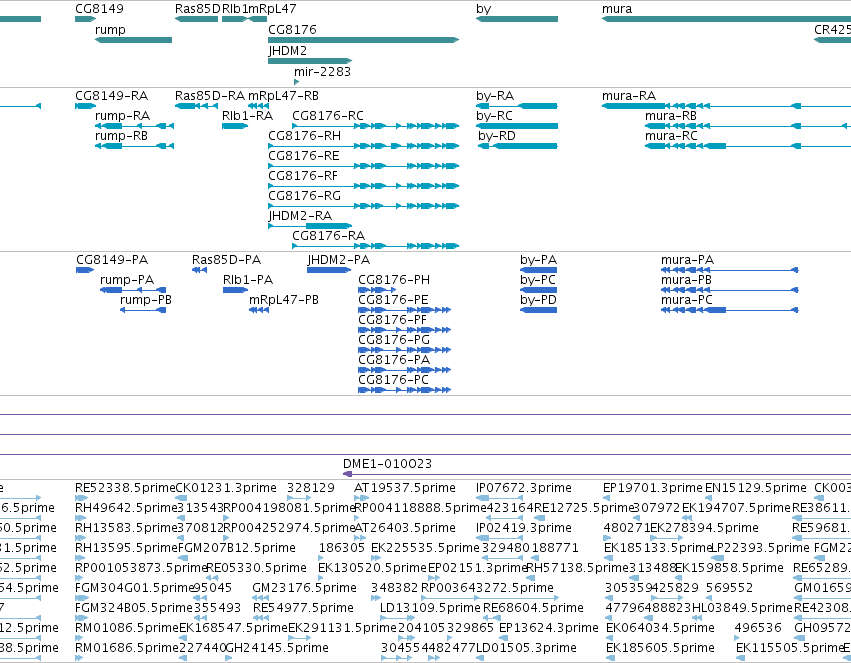The height and width of the screenshot is (663, 851).
Task: Select the CG8176-RF transcript
Action: (x=364, y=186)
